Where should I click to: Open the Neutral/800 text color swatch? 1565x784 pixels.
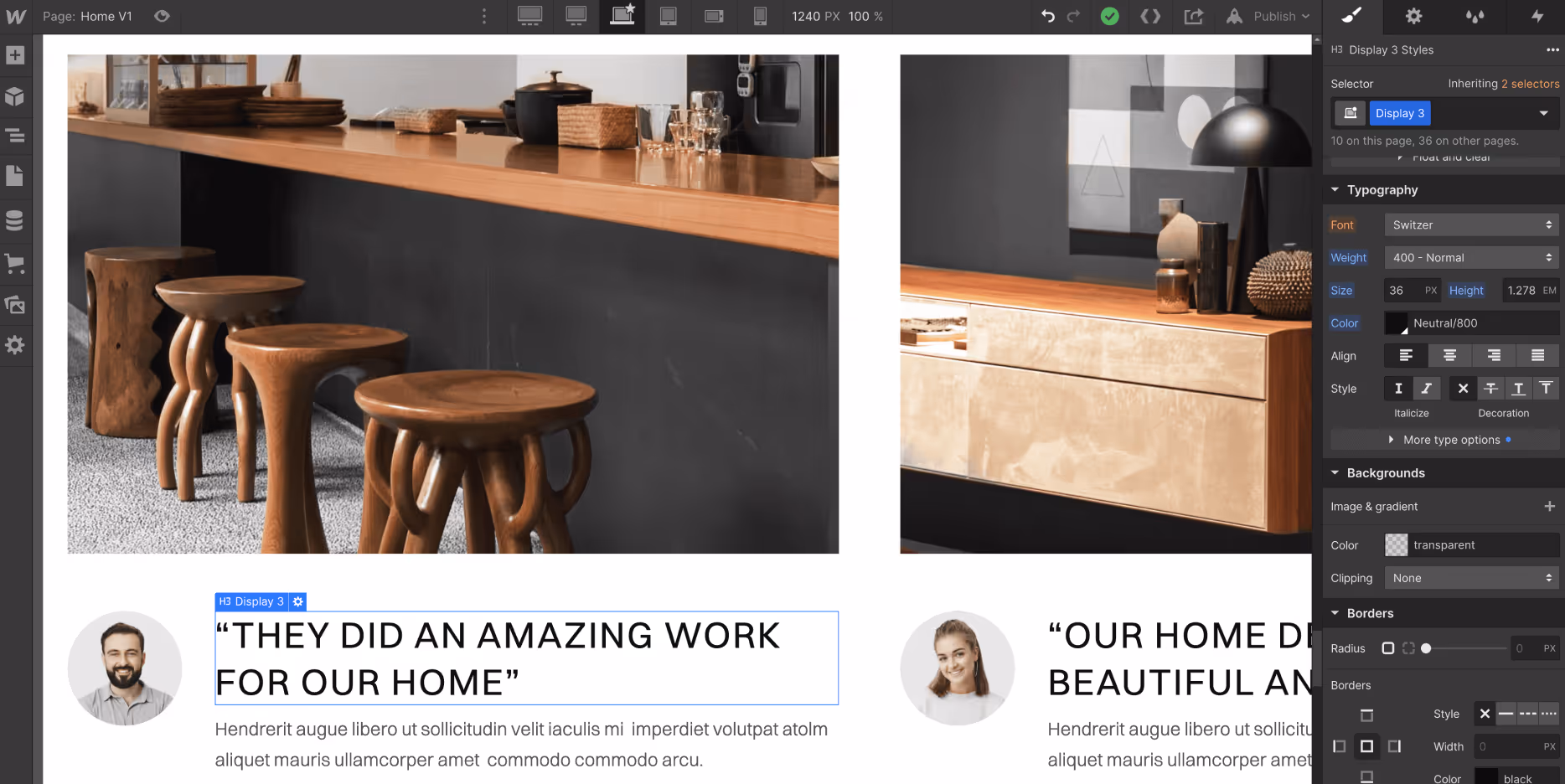coord(1397,323)
